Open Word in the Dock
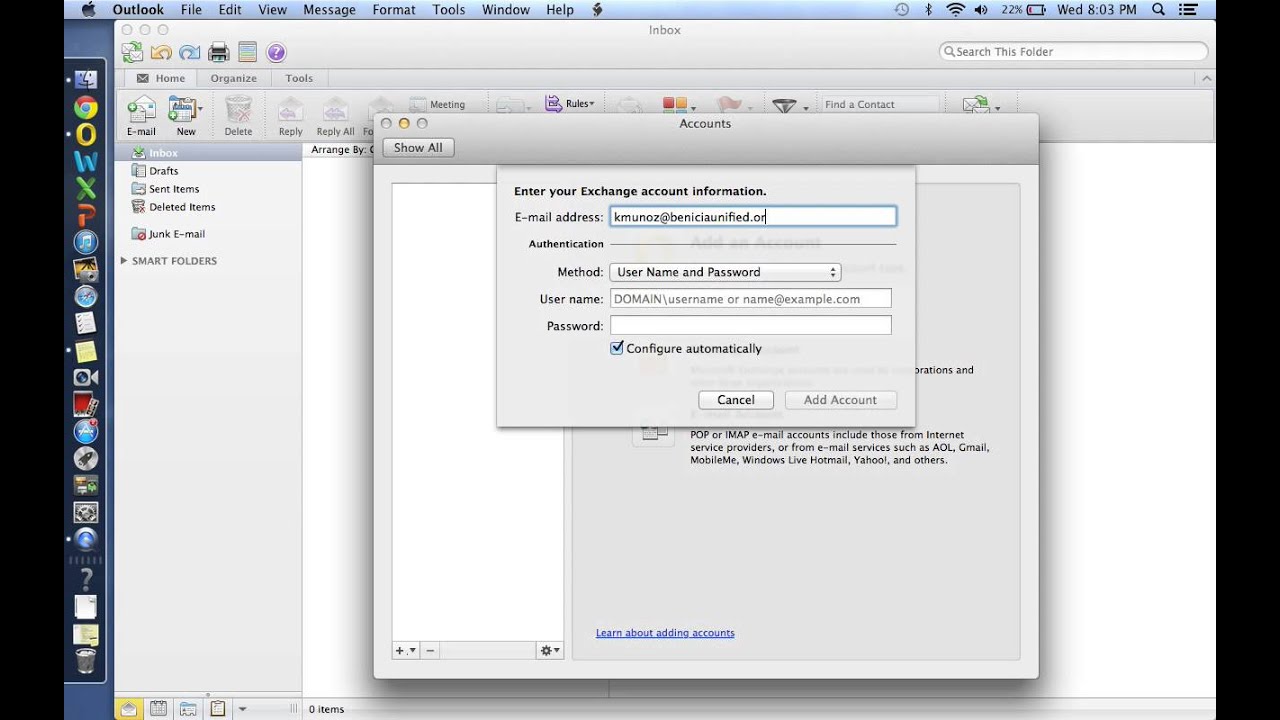Viewport: 1280px width, 720px height. coord(86,161)
